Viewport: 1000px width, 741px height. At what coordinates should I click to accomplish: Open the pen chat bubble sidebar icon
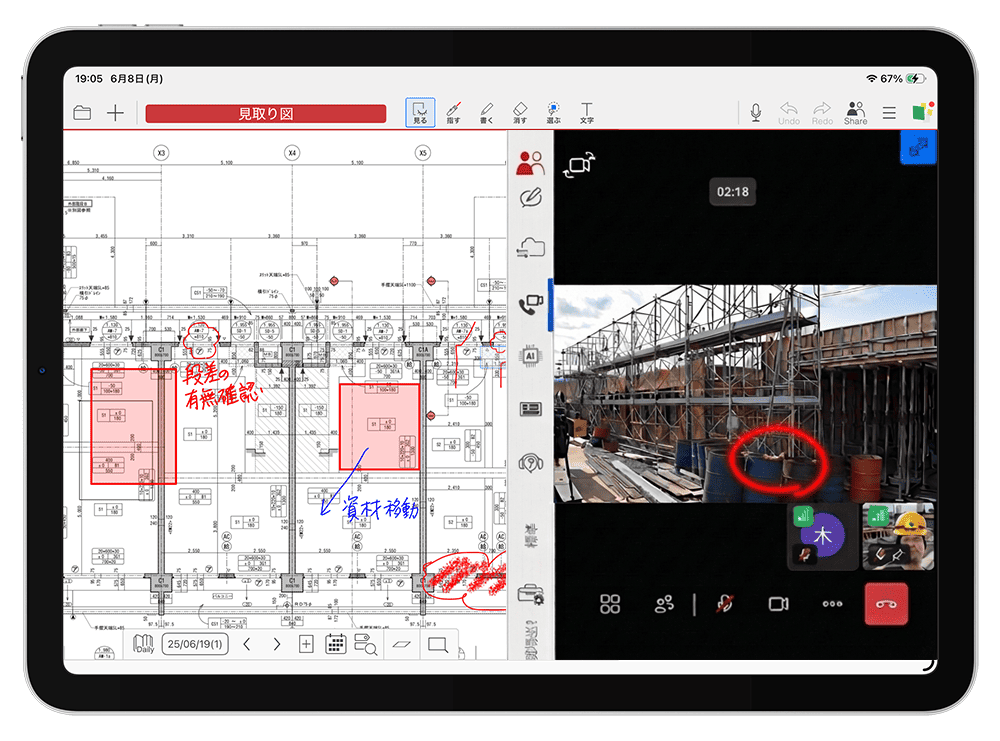click(x=531, y=198)
